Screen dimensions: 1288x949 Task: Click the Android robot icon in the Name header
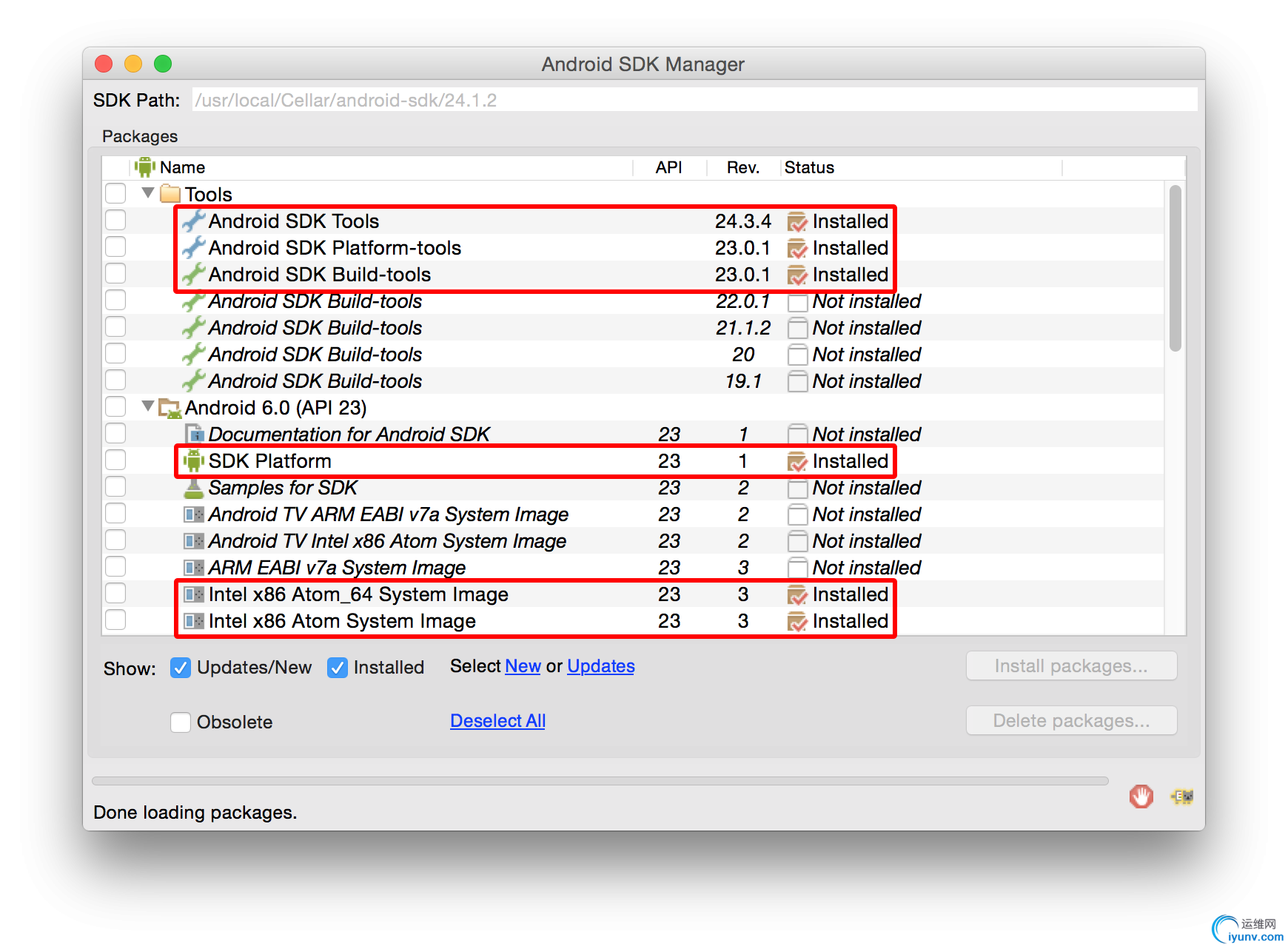[x=145, y=167]
